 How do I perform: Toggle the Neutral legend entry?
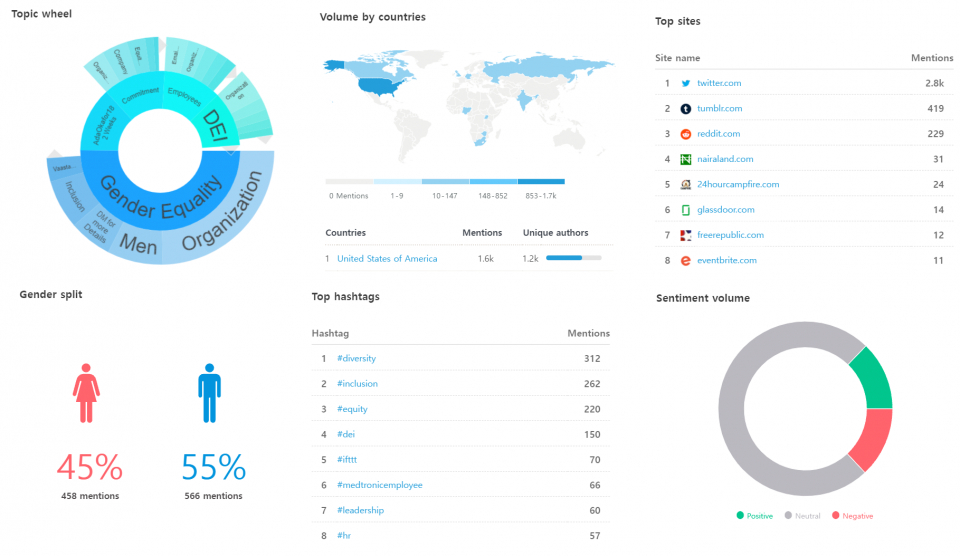802,516
